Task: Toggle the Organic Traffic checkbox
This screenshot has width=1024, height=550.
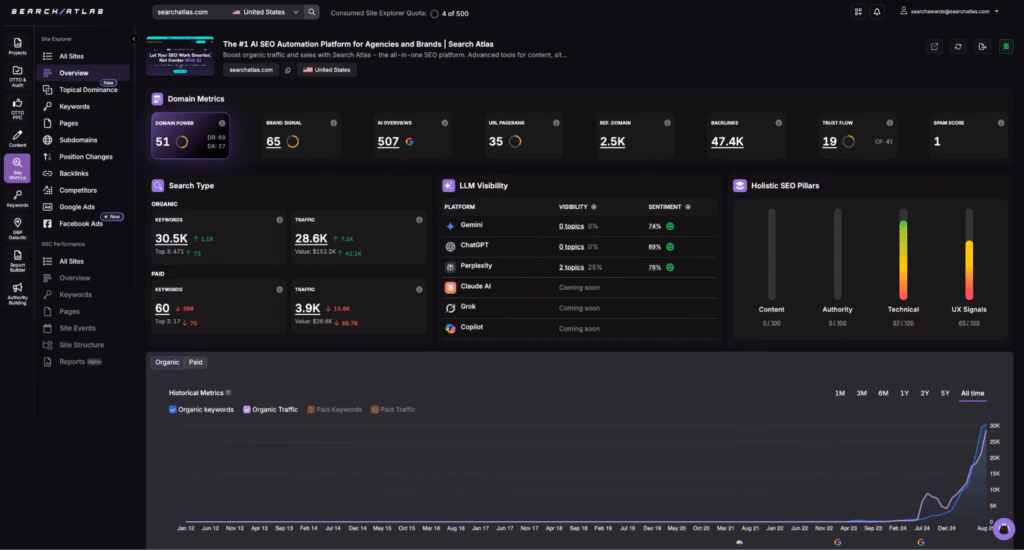Action: click(247, 409)
